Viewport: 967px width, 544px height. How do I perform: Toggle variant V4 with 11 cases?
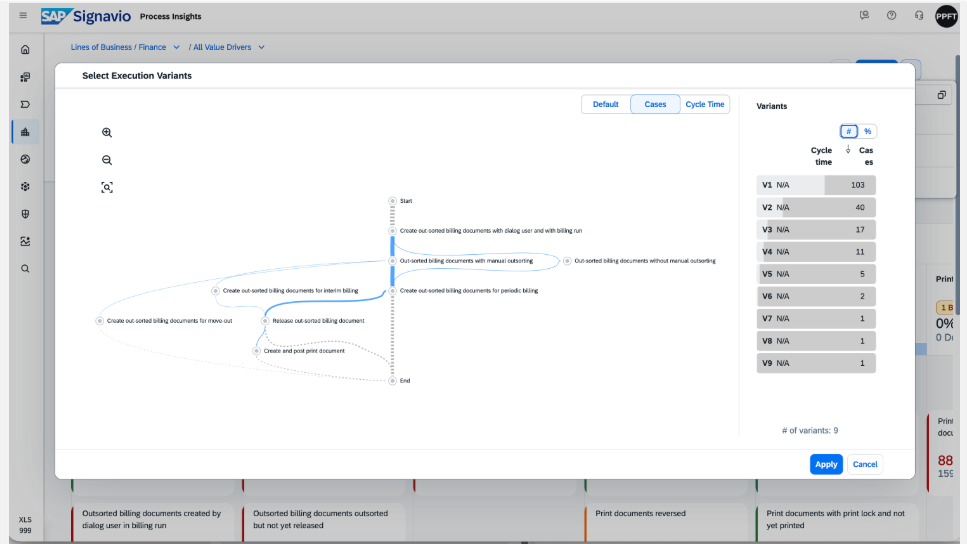pyautogui.click(x=816, y=252)
